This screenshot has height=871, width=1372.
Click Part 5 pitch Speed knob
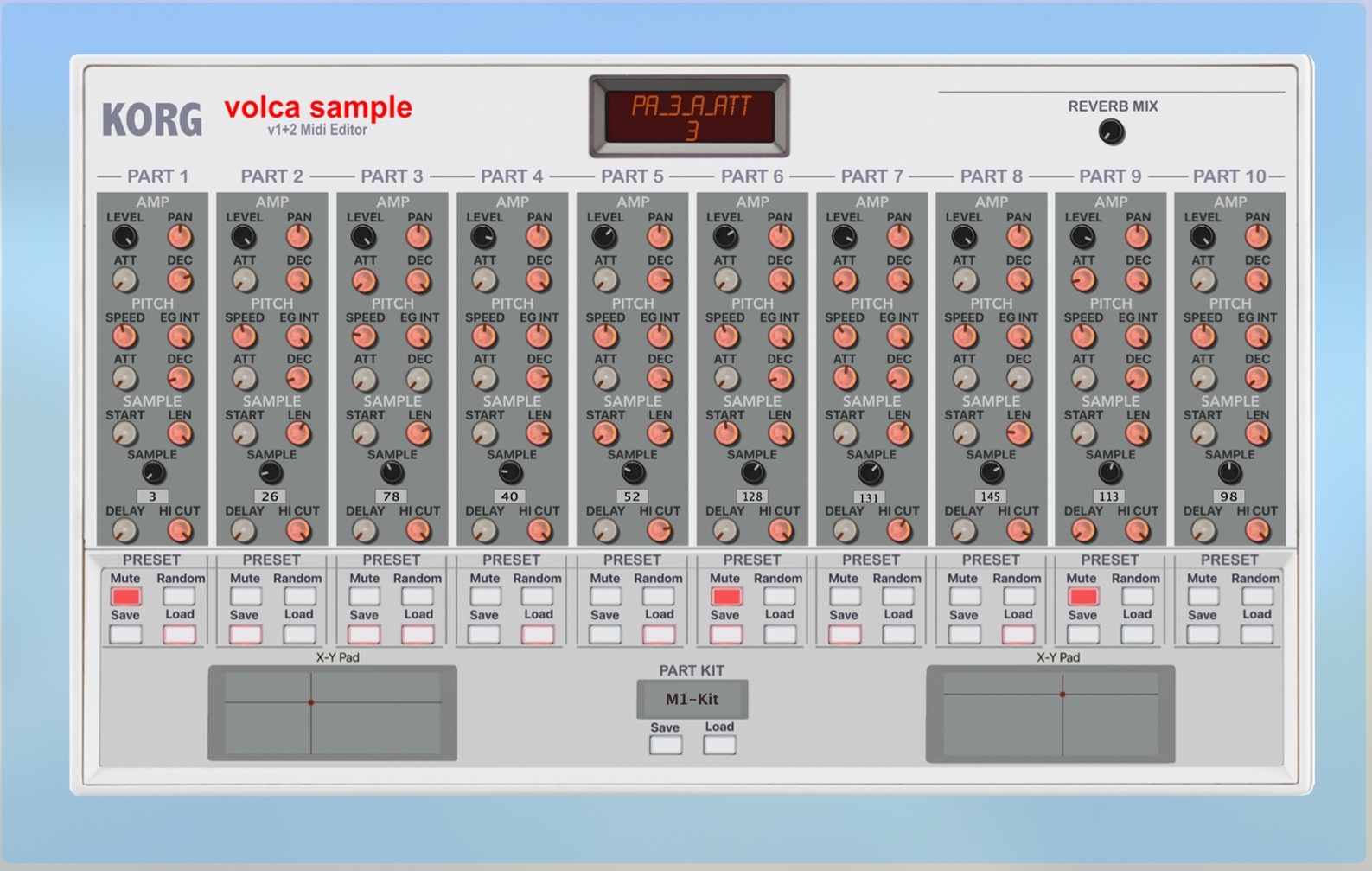605,336
